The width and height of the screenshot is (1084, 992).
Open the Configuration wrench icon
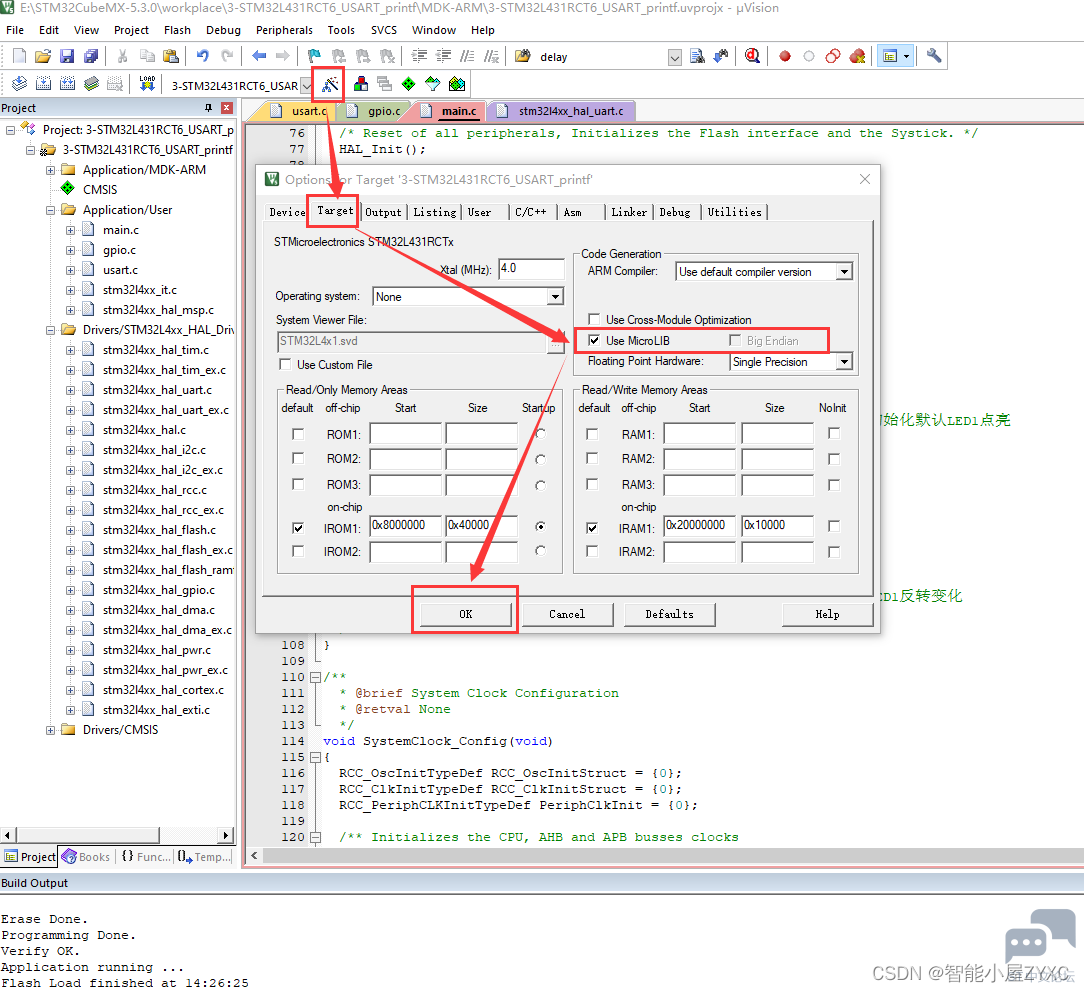point(934,56)
